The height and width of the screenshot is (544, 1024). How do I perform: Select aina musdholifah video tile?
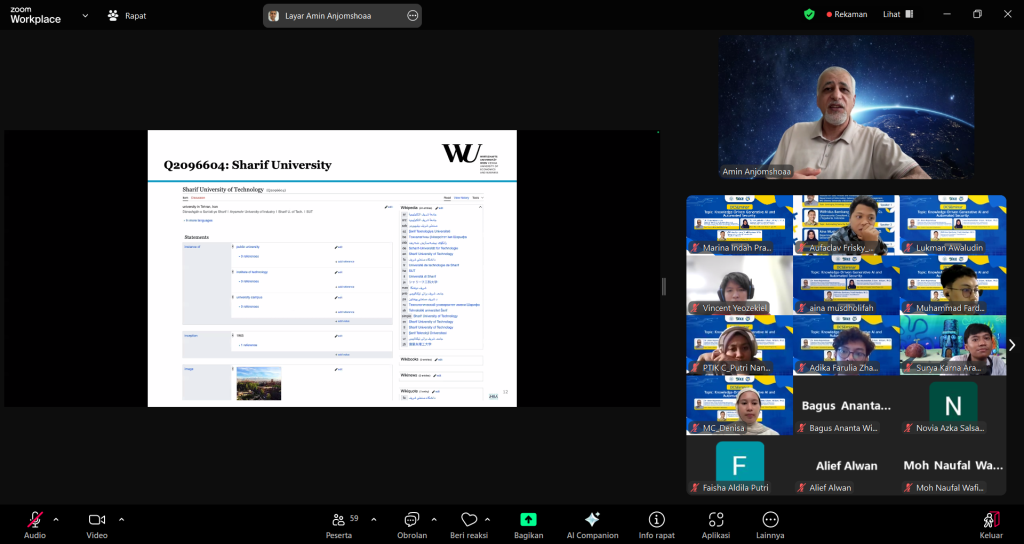(846, 285)
